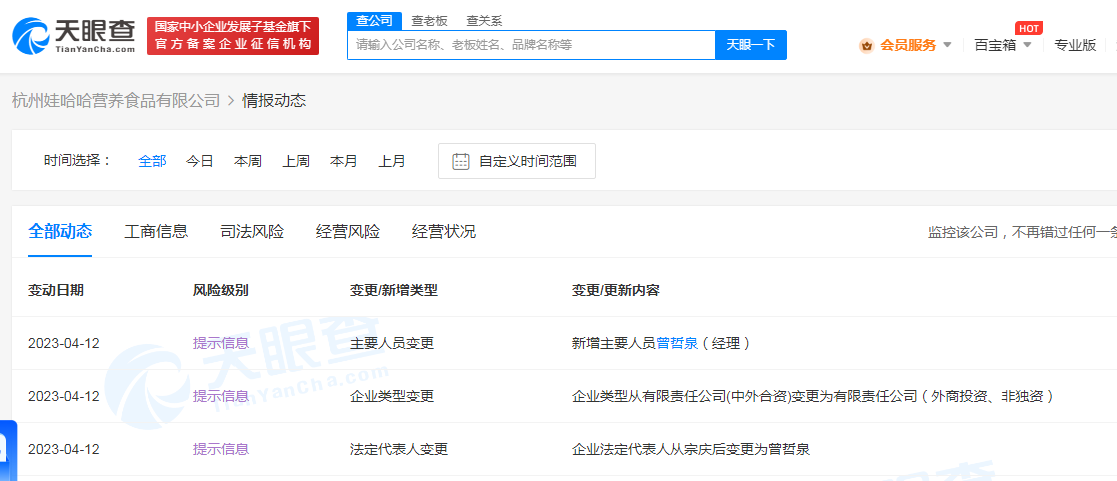
Task: Open the TianYanCha logo homepage
Action: click(73, 36)
